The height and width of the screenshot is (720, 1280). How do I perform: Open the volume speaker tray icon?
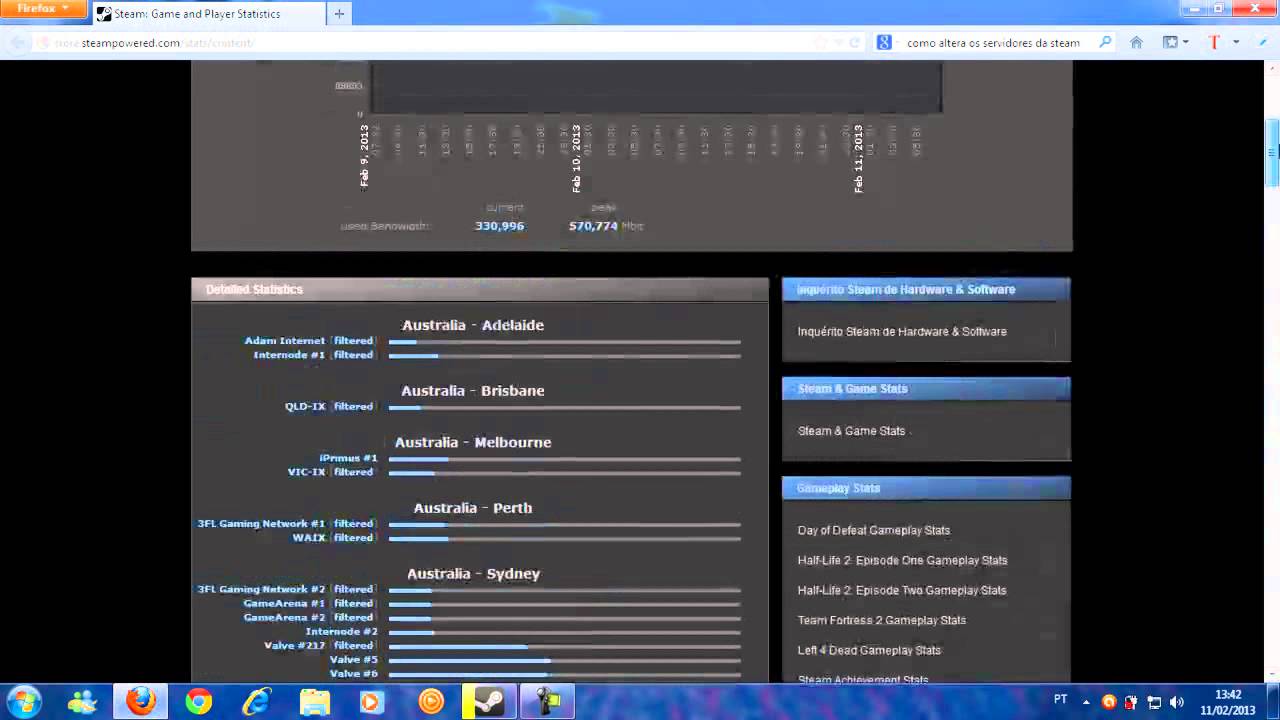(1176, 702)
